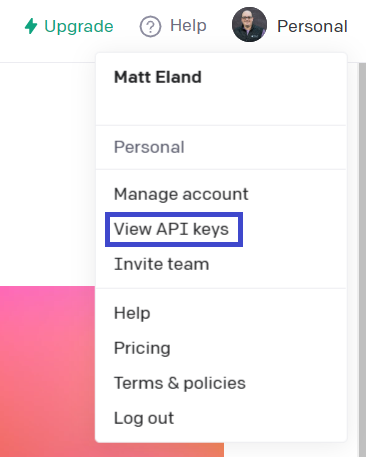Select Invite team menu option
The height and width of the screenshot is (457, 366).
[x=162, y=264]
